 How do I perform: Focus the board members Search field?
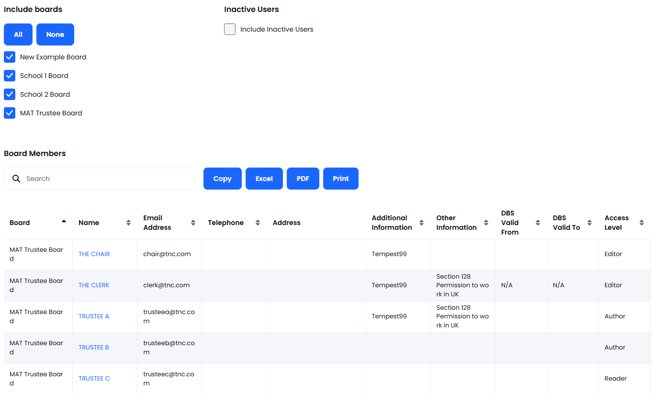pyautogui.click(x=100, y=179)
